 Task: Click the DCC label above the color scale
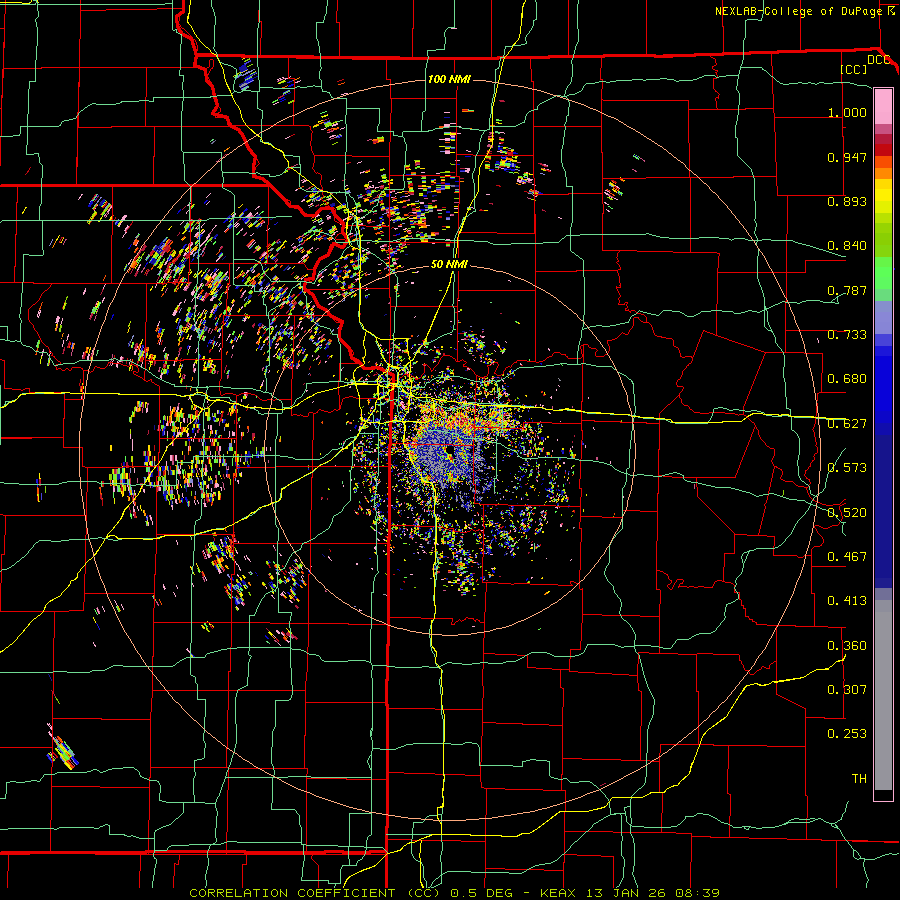click(x=879, y=60)
